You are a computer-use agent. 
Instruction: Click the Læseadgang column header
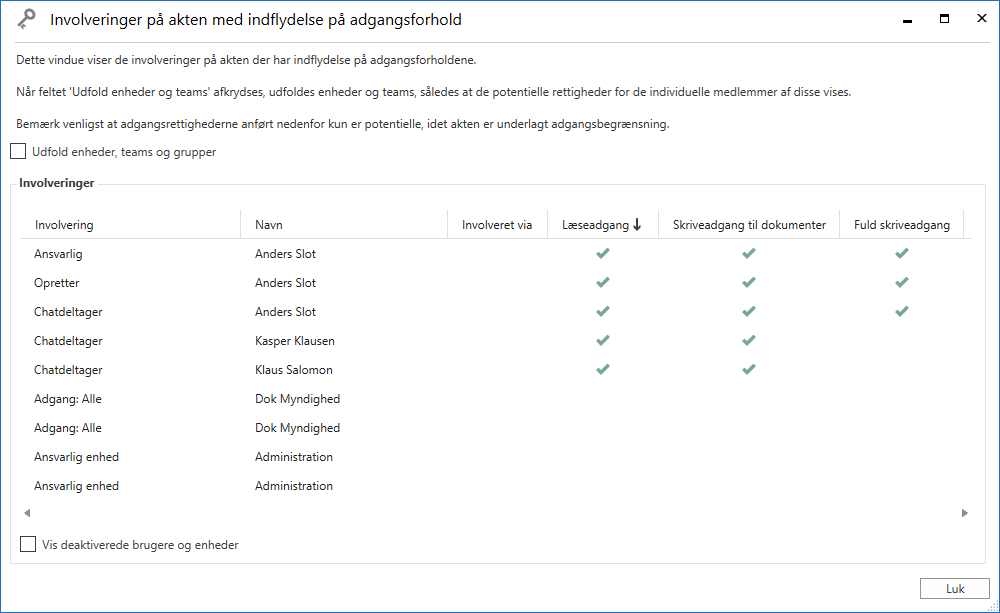pos(603,225)
